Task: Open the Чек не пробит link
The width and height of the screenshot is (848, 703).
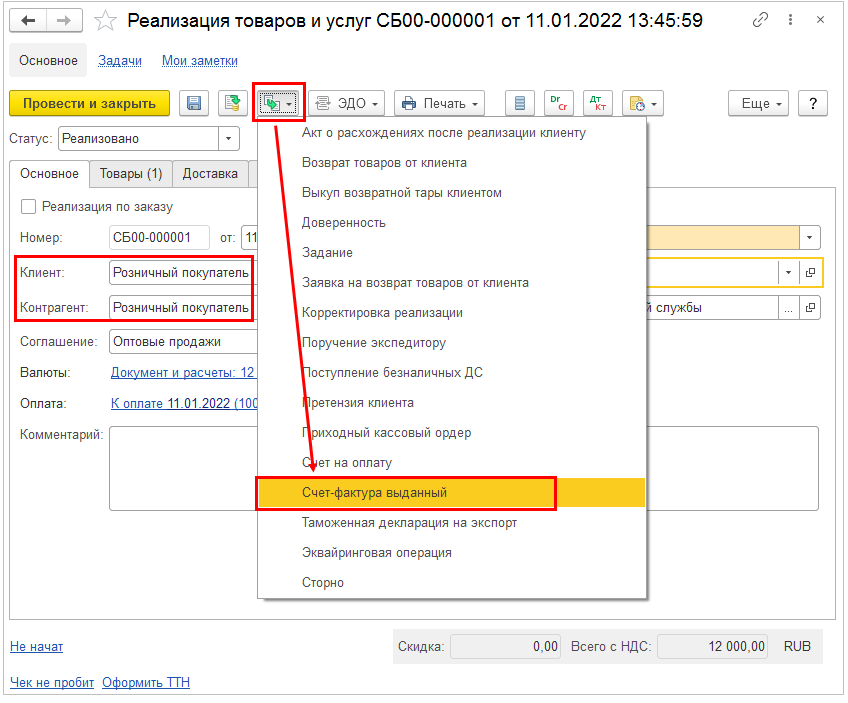Action: click(52, 683)
